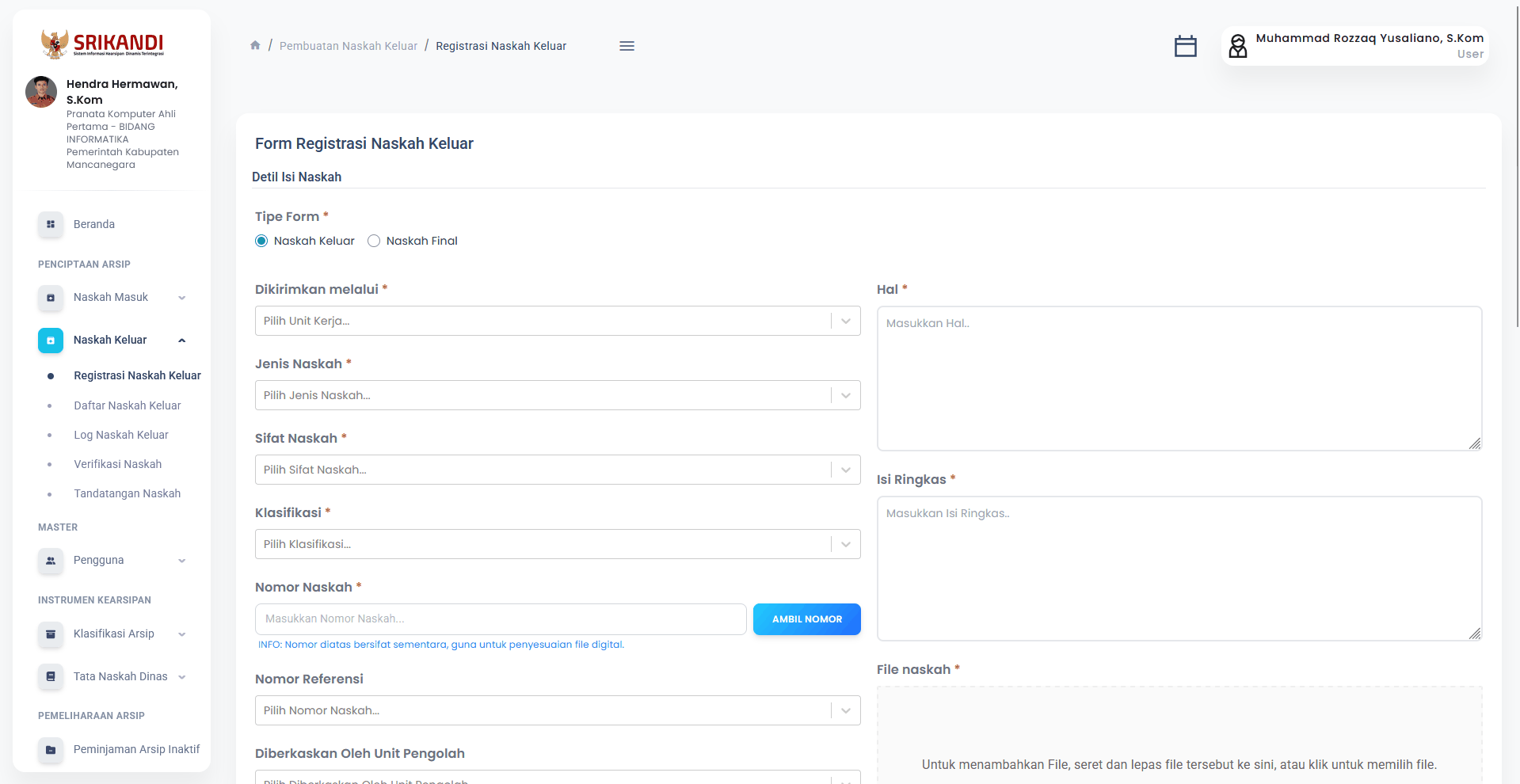The image size is (1520, 784).
Task: Toggle the hamburger menu icon
Action: point(627,46)
